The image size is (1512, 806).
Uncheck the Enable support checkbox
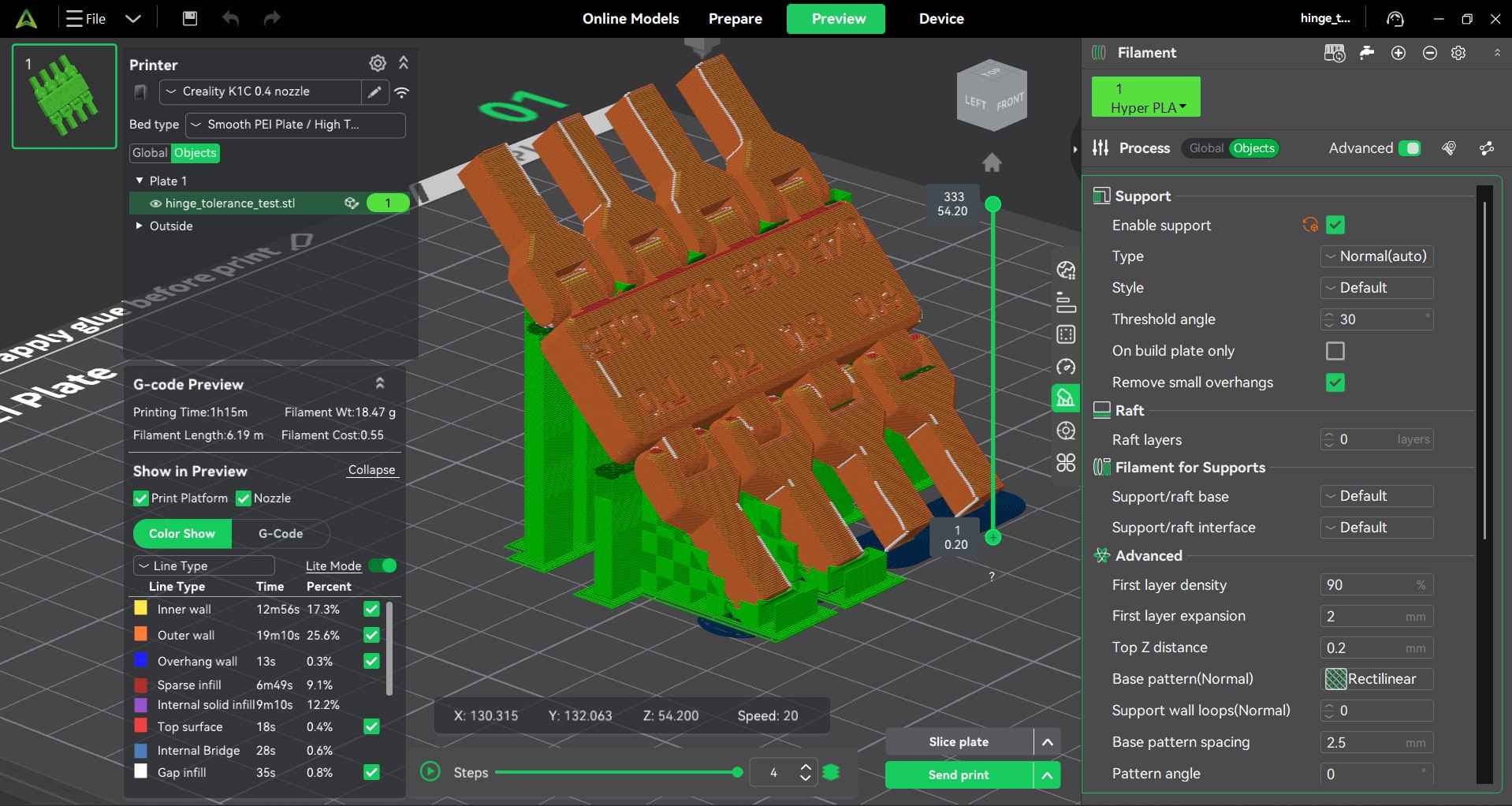click(x=1335, y=226)
